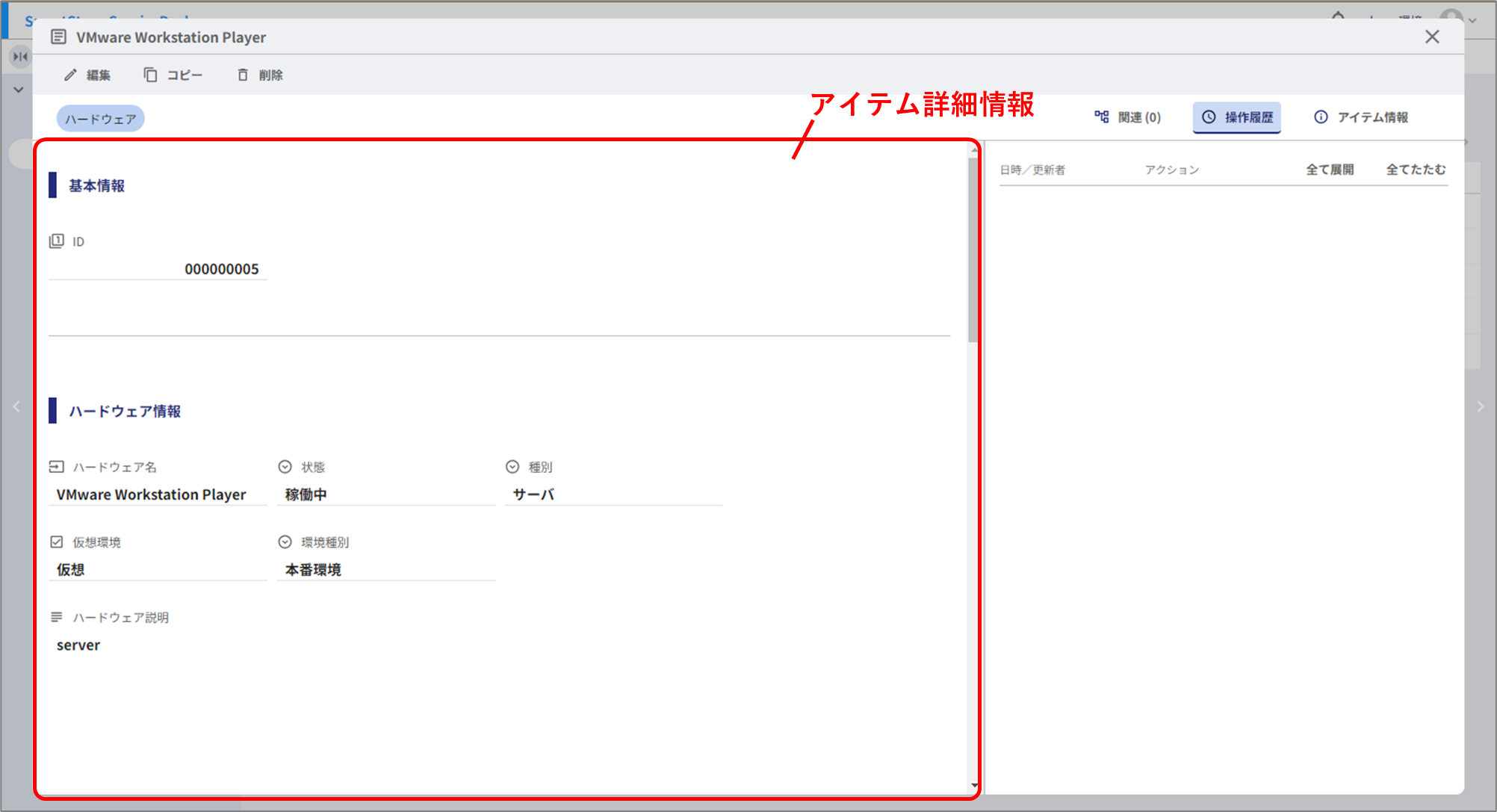Click the 環境種別 dropdown icon
The width and height of the screenshot is (1497, 812).
pos(285,542)
